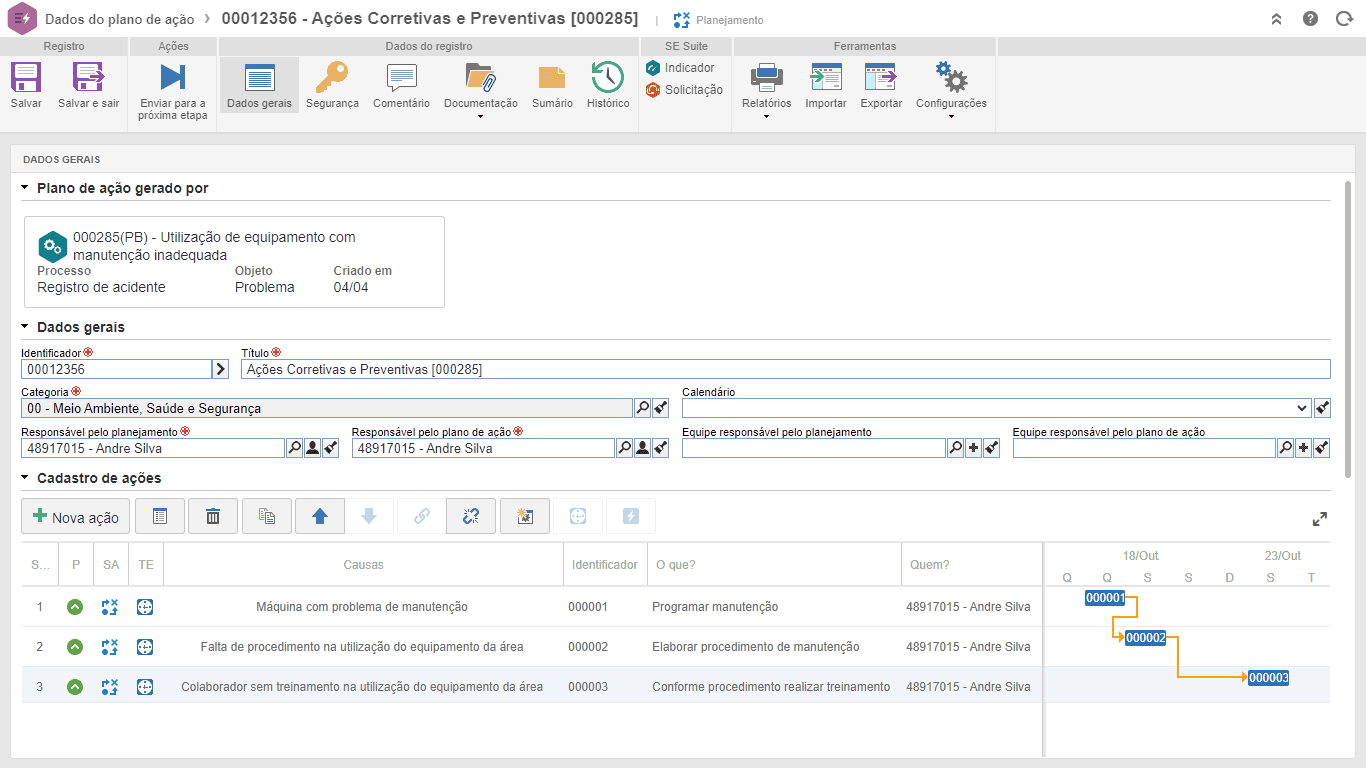Open the Relatórios dropdown

coord(766,116)
